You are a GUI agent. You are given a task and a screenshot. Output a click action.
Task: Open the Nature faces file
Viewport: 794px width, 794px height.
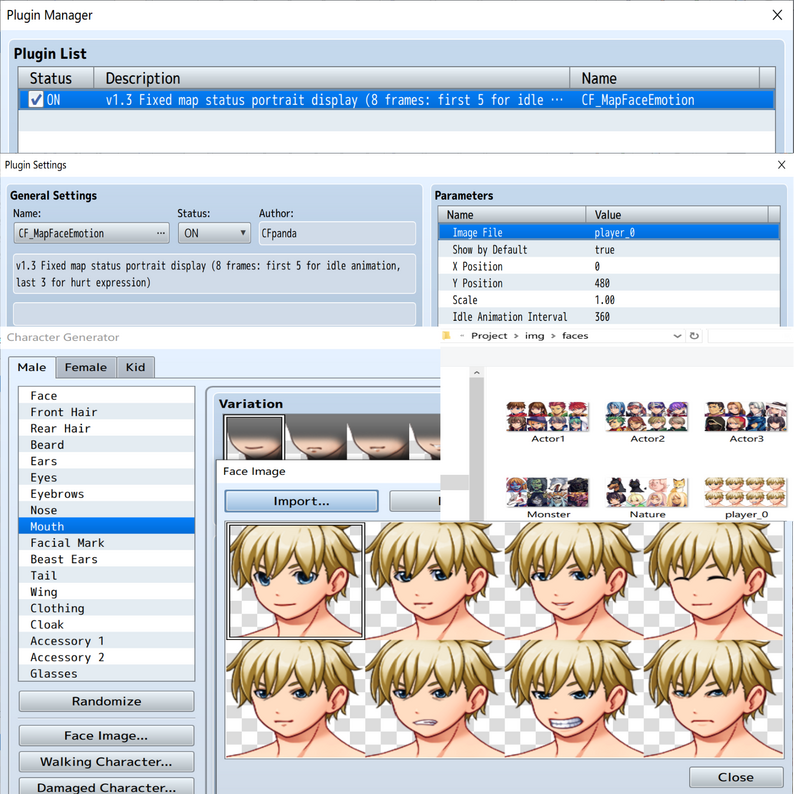(x=647, y=498)
